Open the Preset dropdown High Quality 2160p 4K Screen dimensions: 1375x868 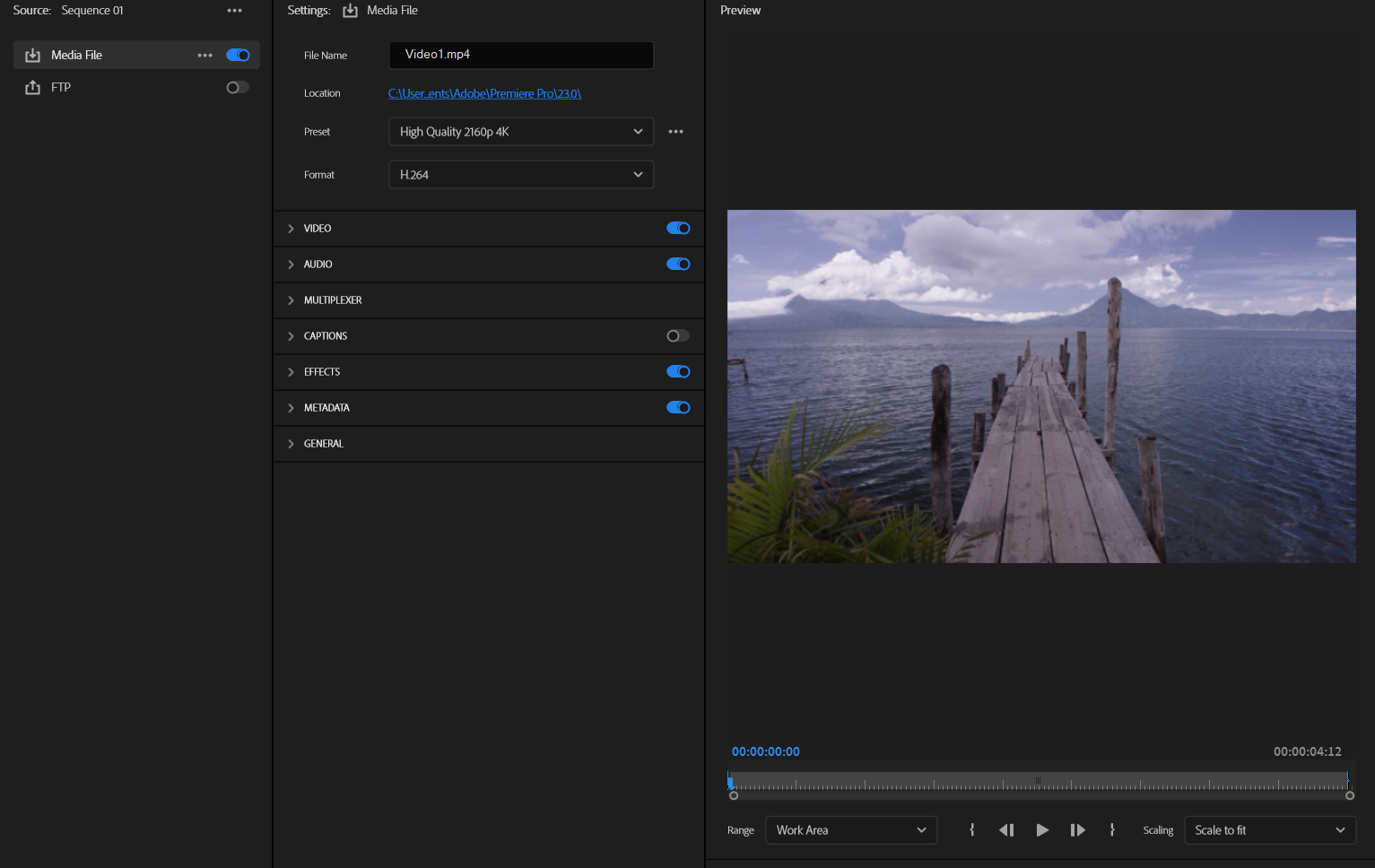(x=520, y=132)
